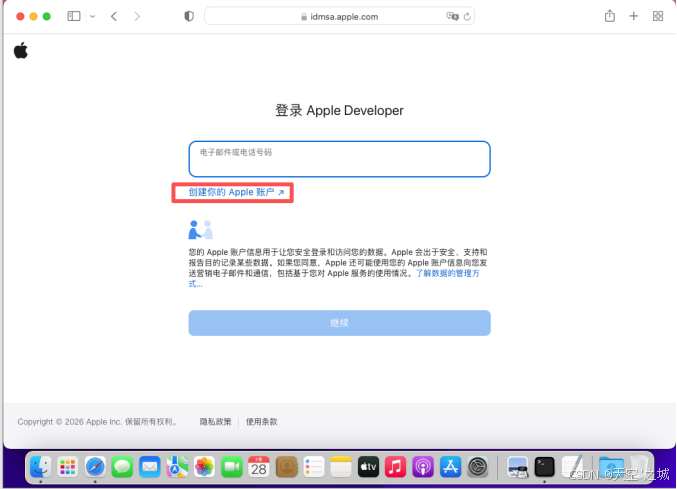
Task: Go back to the previous page
Action: click(x=114, y=16)
